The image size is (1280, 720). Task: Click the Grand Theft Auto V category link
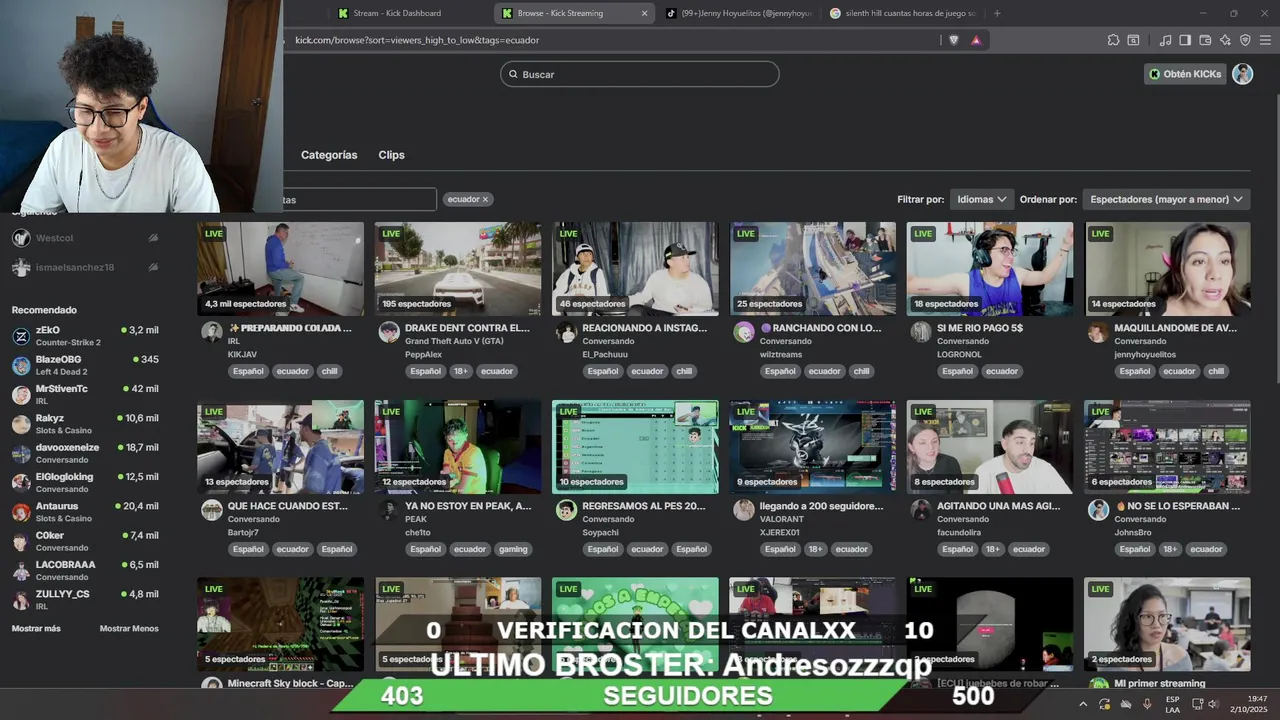click(x=453, y=341)
